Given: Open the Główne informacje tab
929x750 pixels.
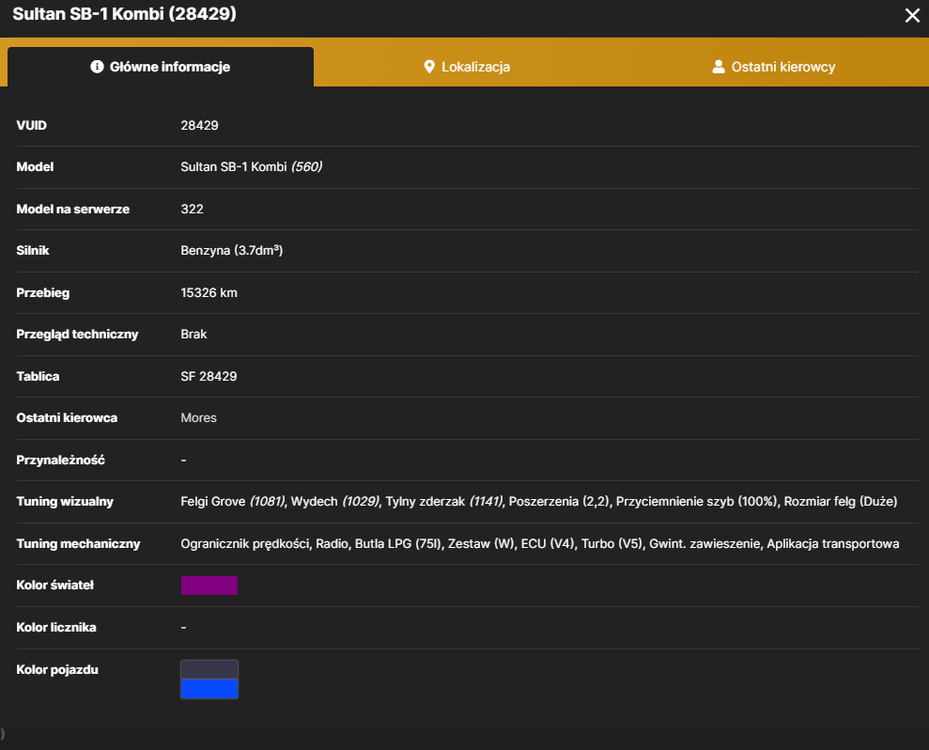Looking at the screenshot, I should (x=161, y=67).
